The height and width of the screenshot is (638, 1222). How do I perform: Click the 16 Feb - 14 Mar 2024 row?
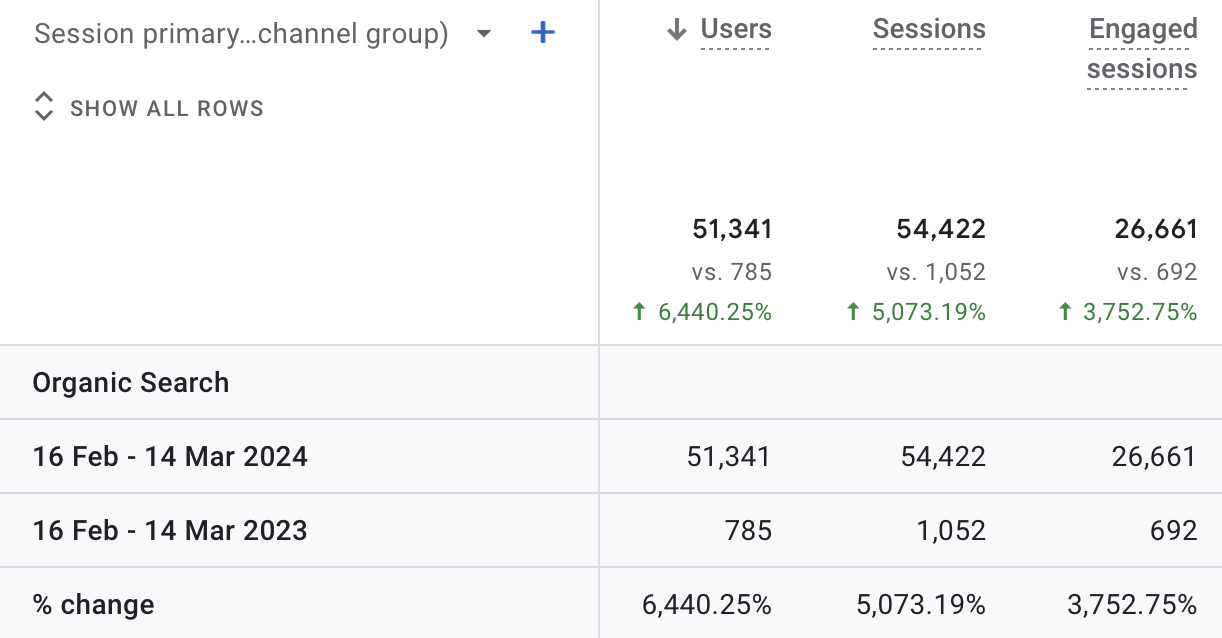(x=611, y=457)
